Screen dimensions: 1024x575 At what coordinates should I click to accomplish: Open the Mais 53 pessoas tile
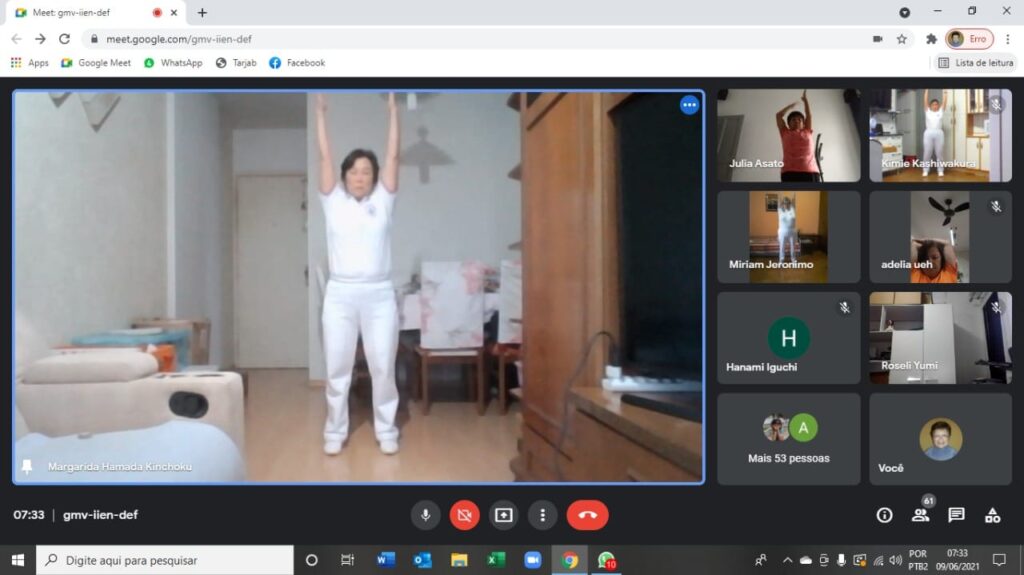pos(788,438)
